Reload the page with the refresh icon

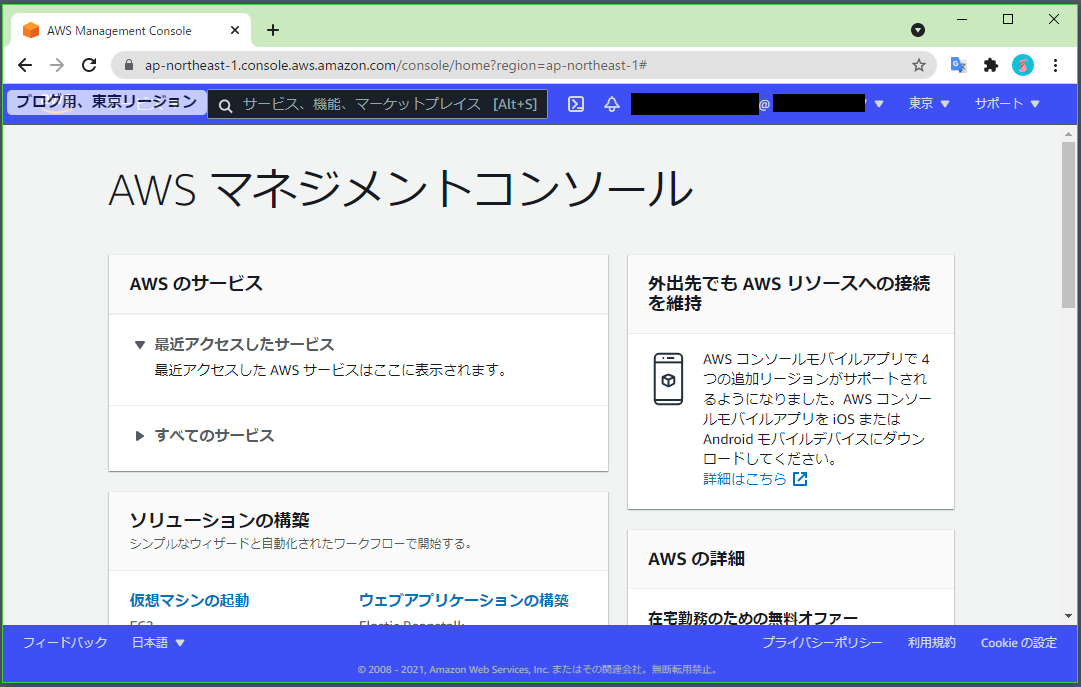click(x=89, y=64)
